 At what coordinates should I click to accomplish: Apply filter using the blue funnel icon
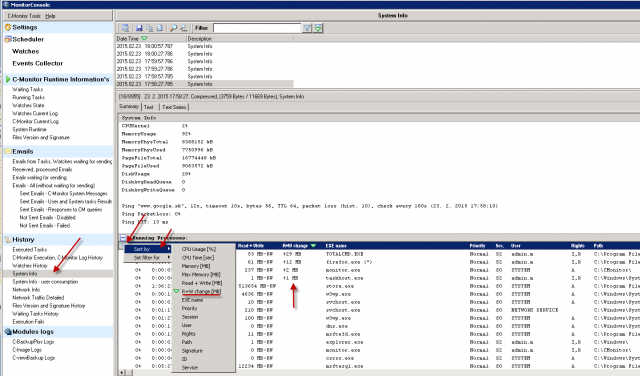307,28
